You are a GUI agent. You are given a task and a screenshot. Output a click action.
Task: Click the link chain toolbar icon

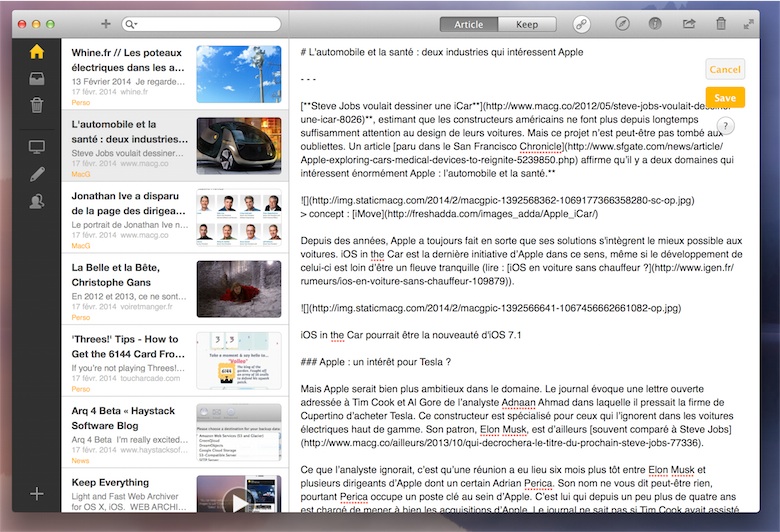pyautogui.click(x=582, y=24)
